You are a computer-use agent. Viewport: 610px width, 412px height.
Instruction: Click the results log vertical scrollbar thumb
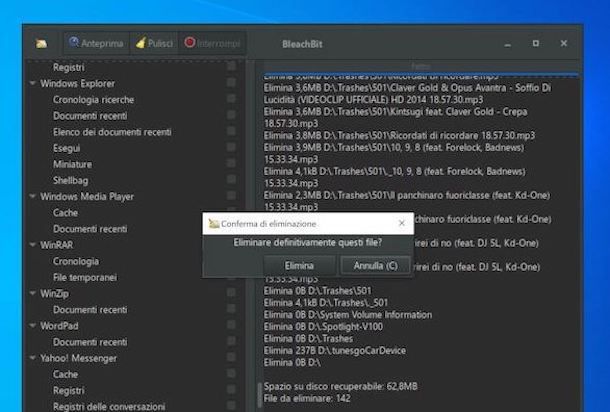click(x=259, y=395)
